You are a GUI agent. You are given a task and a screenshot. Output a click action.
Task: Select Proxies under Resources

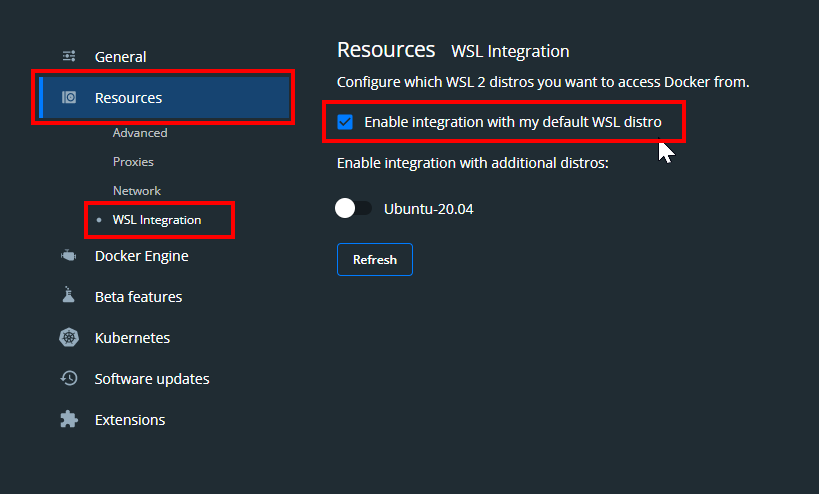pos(133,162)
